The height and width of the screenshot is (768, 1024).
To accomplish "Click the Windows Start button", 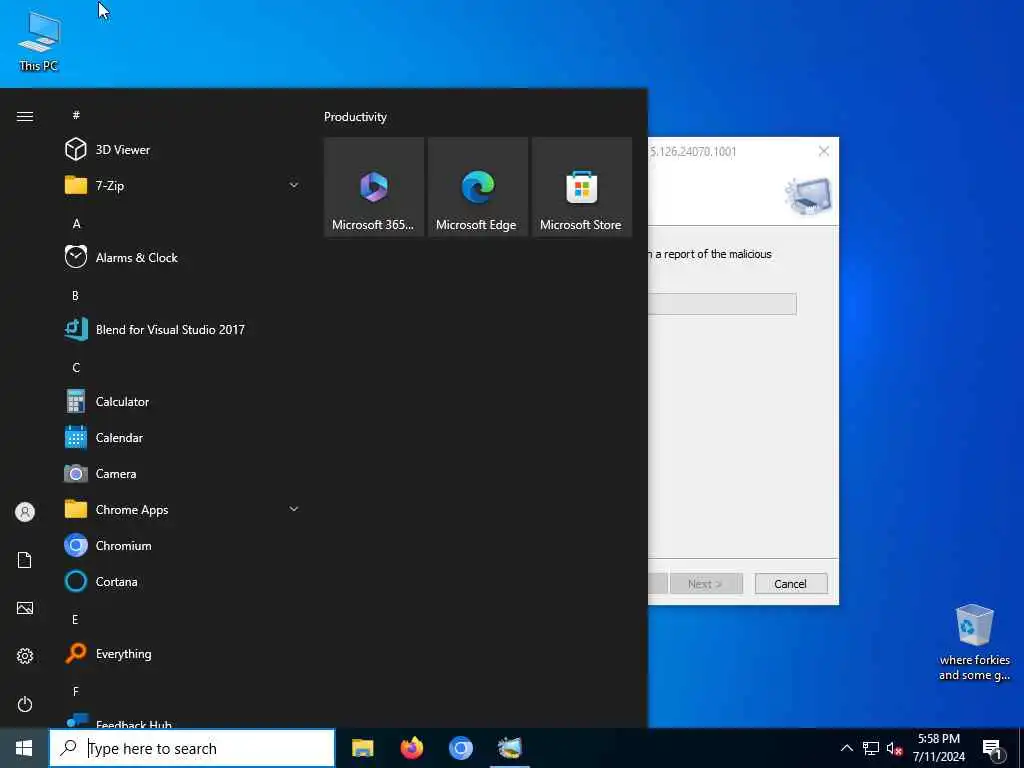I will 24,748.
